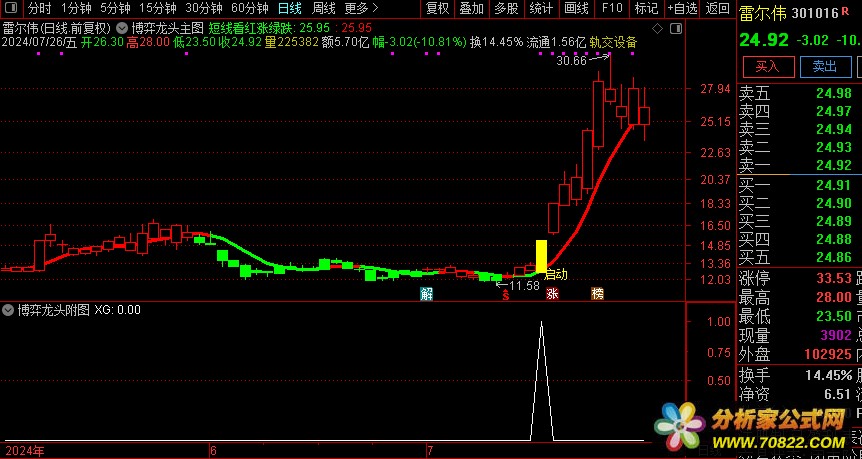Screen dimensions: 862x459
Task: Click the 轨交设备 sector label
Action: [x=613, y=42]
